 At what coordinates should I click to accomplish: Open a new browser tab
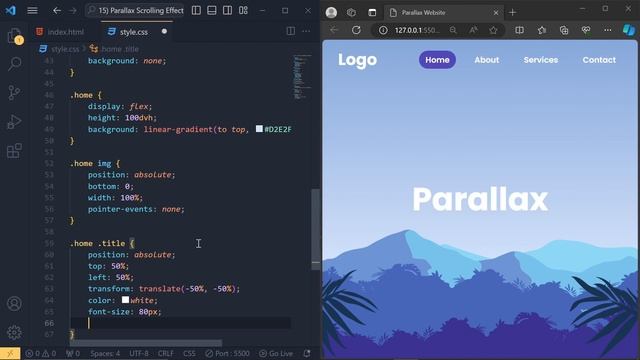click(x=513, y=13)
